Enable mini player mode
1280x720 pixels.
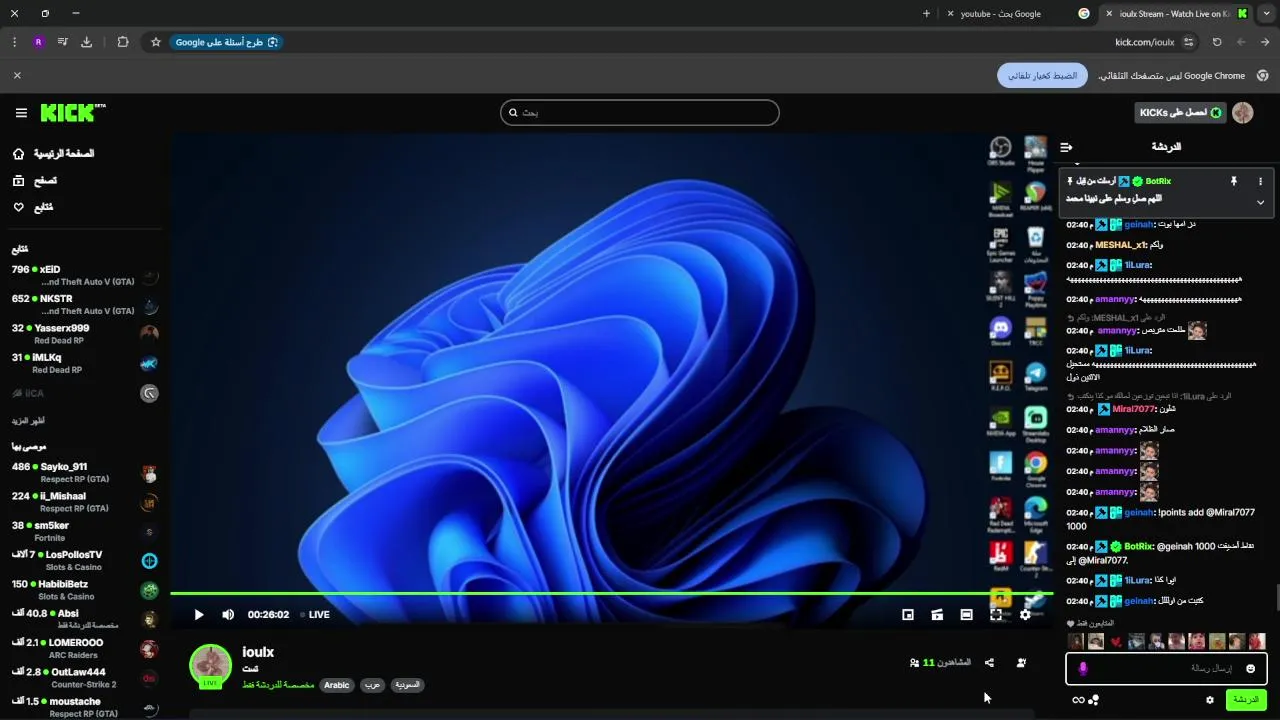tap(908, 615)
